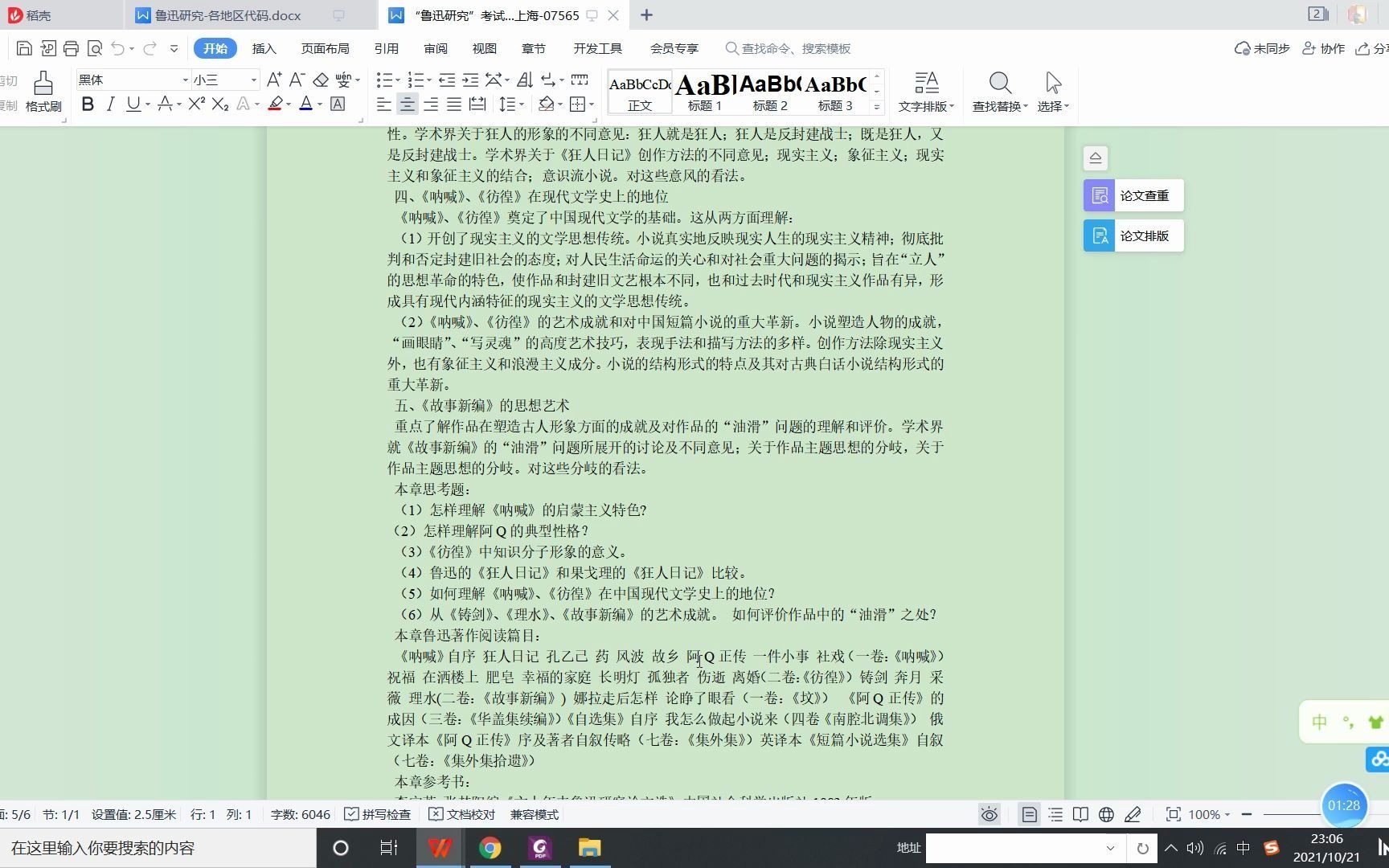The width and height of the screenshot is (1389, 868).
Task: Open the 插入 ribbon tab
Action: [x=264, y=48]
